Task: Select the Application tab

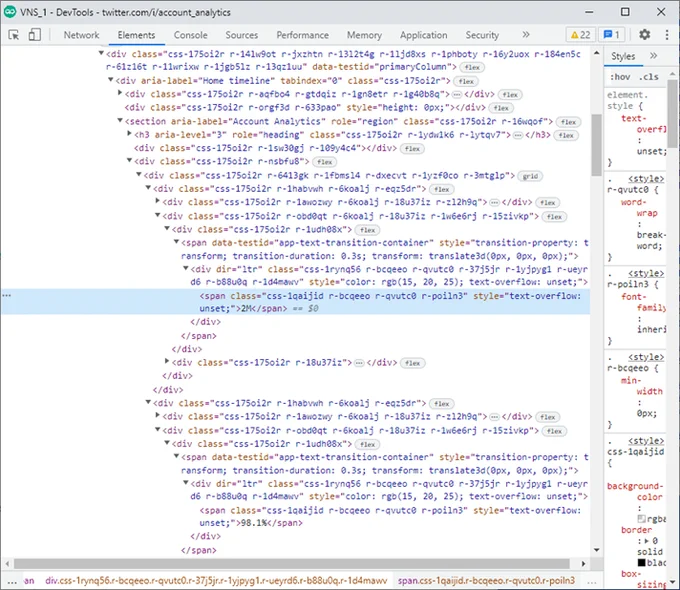Action: click(423, 35)
